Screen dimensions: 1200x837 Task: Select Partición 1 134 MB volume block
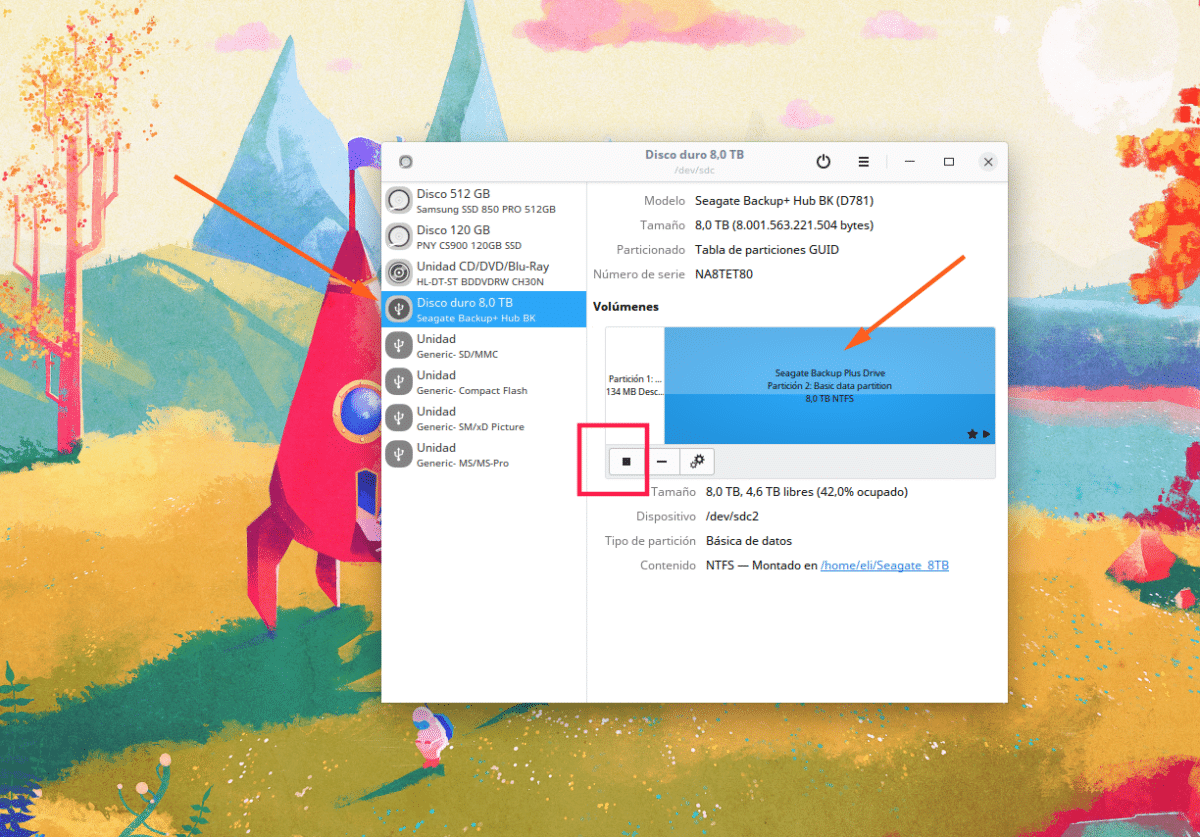click(635, 385)
